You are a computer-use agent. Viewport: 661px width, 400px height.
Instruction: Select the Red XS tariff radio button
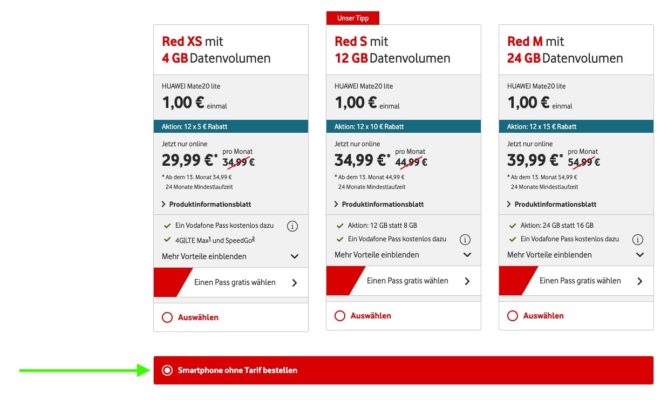(x=167, y=317)
